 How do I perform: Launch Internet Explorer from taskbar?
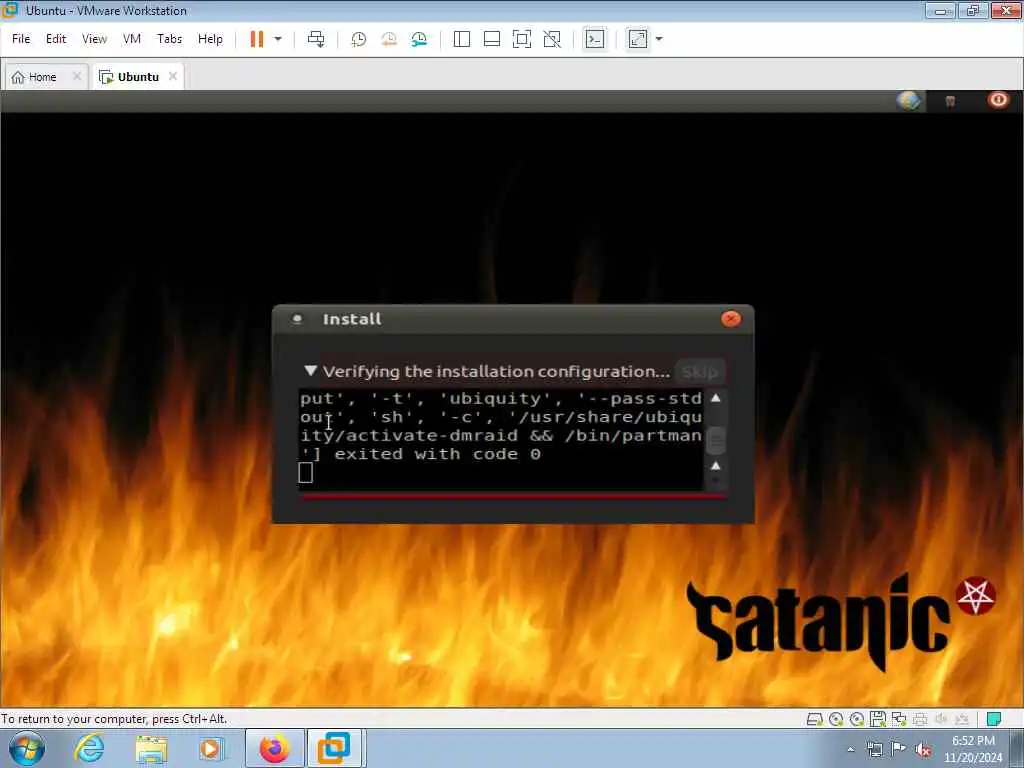[x=89, y=748]
